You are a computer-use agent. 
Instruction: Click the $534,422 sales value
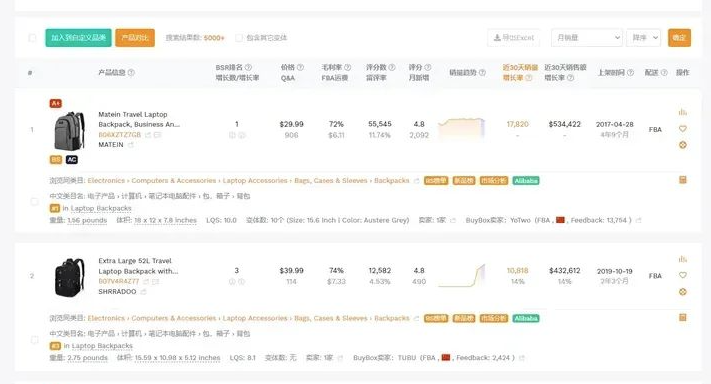coord(565,124)
